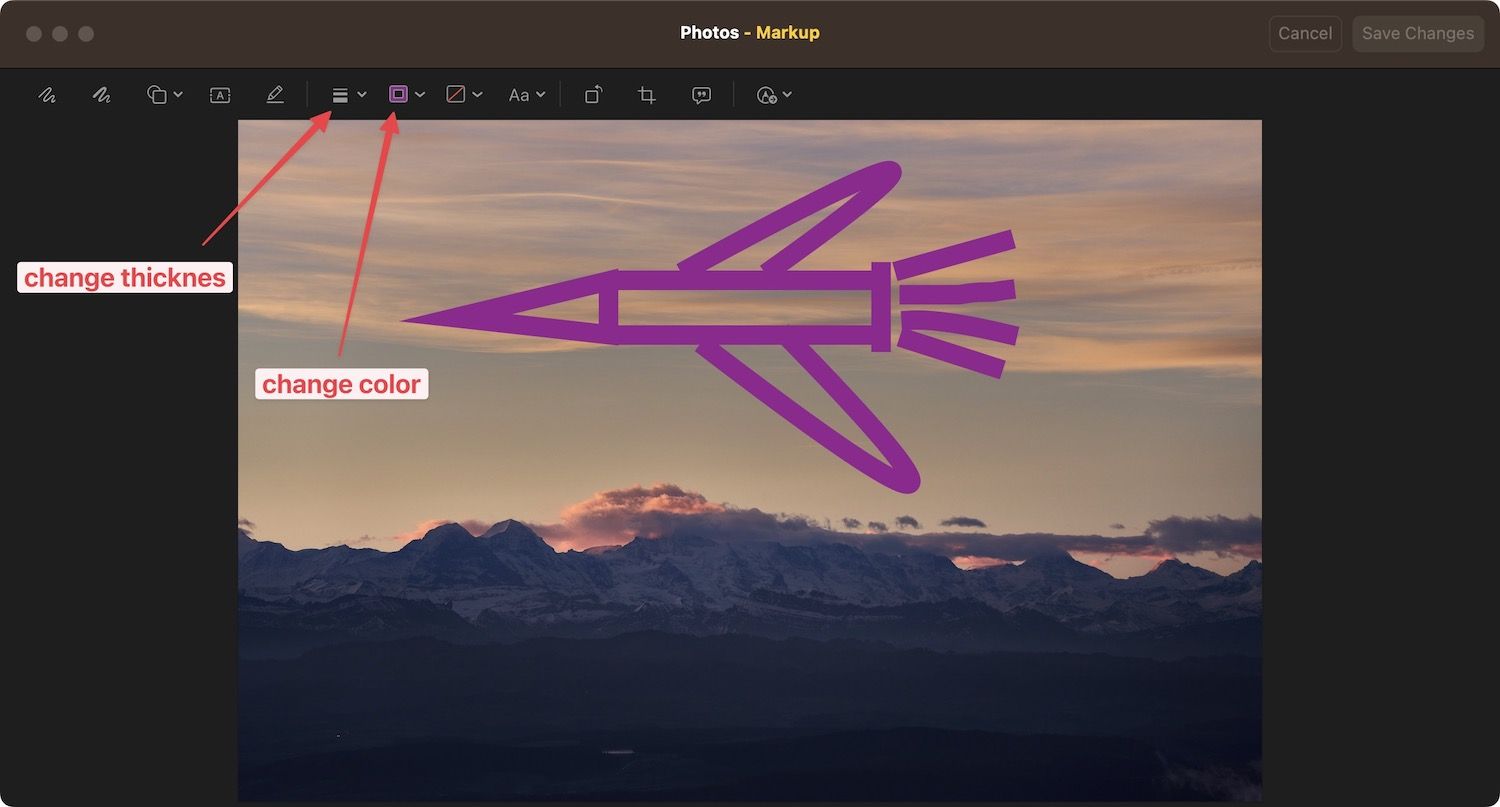Image resolution: width=1500 pixels, height=807 pixels.
Task: Select the Sketch tool
Action: [x=47, y=94]
